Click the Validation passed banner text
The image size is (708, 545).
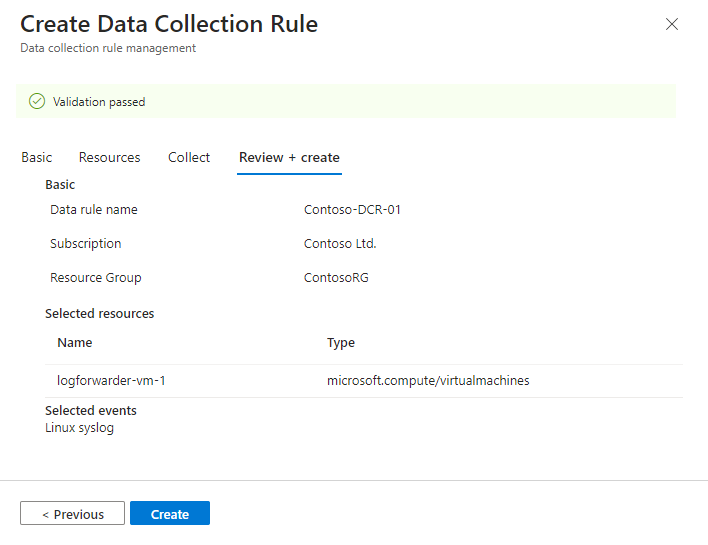coord(99,102)
